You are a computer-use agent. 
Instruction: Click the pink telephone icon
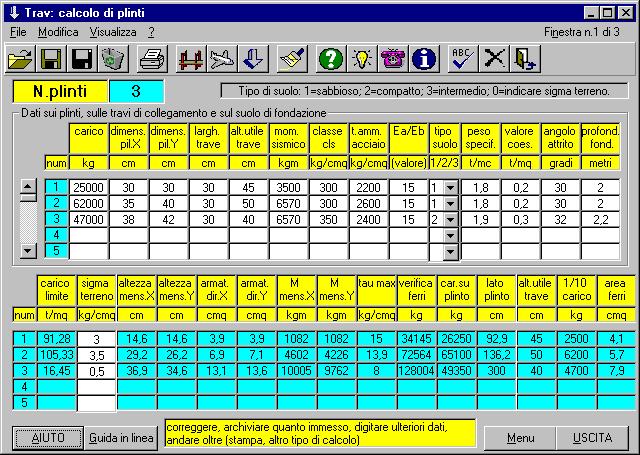tap(393, 59)
